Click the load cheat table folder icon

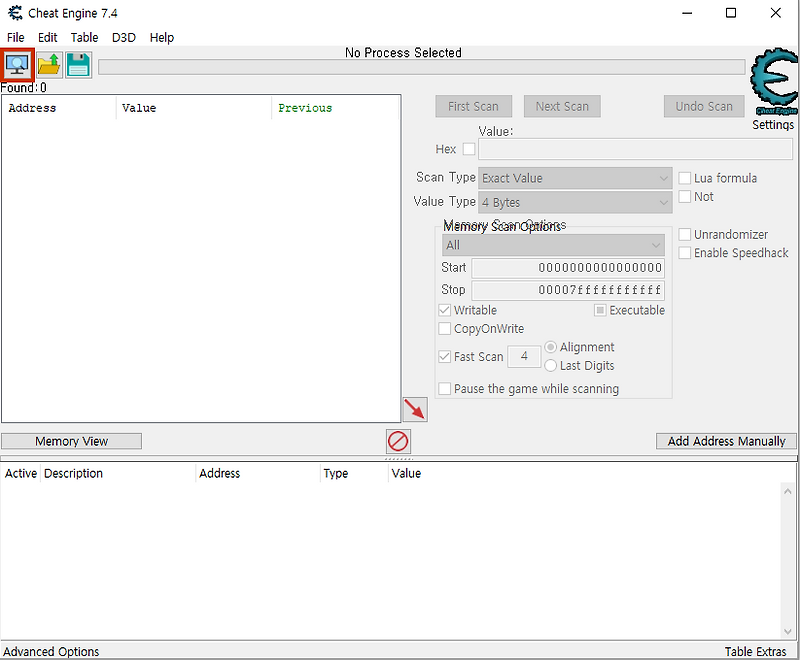click(x=48, y=64)
